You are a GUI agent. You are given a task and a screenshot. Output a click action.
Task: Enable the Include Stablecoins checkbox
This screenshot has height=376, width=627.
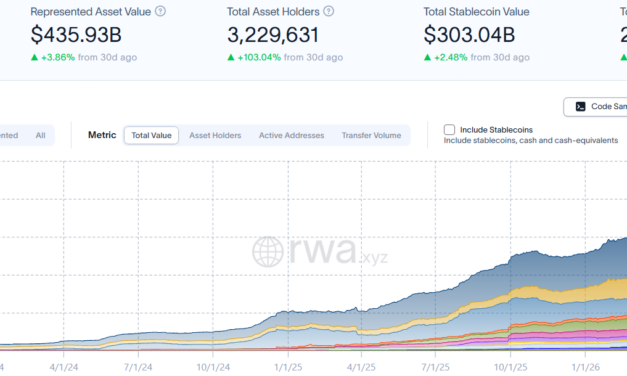click(x=449, y=130)
